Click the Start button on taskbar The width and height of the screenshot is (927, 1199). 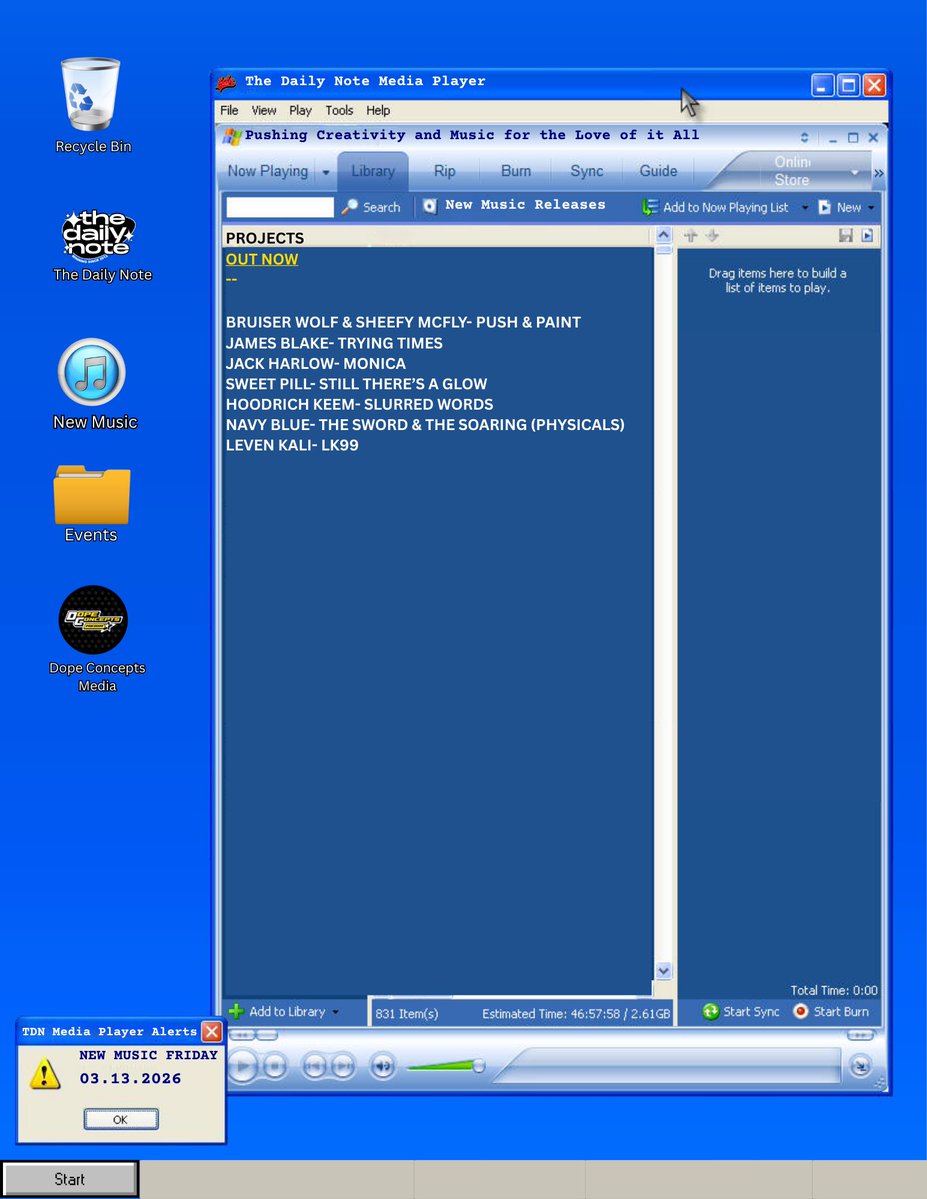coord(70,1179)
